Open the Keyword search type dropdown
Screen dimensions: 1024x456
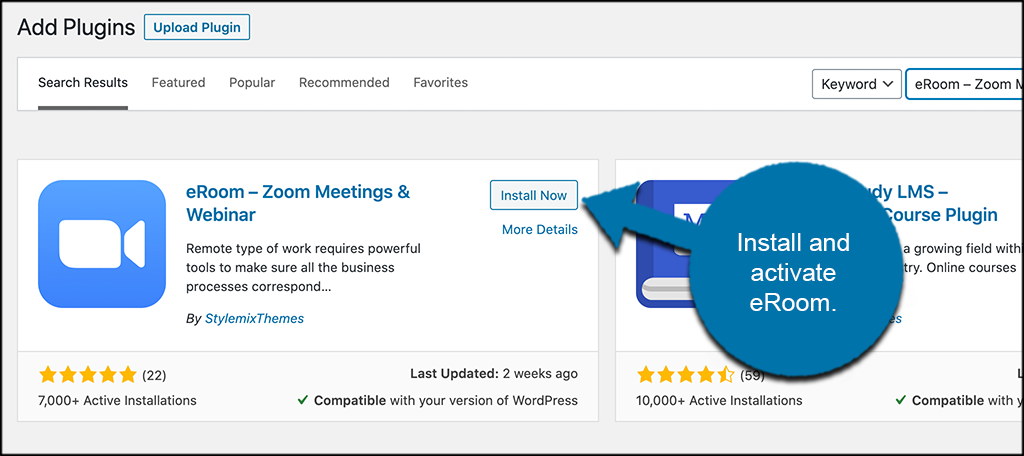pyautogui.click(x=857, y=84)
